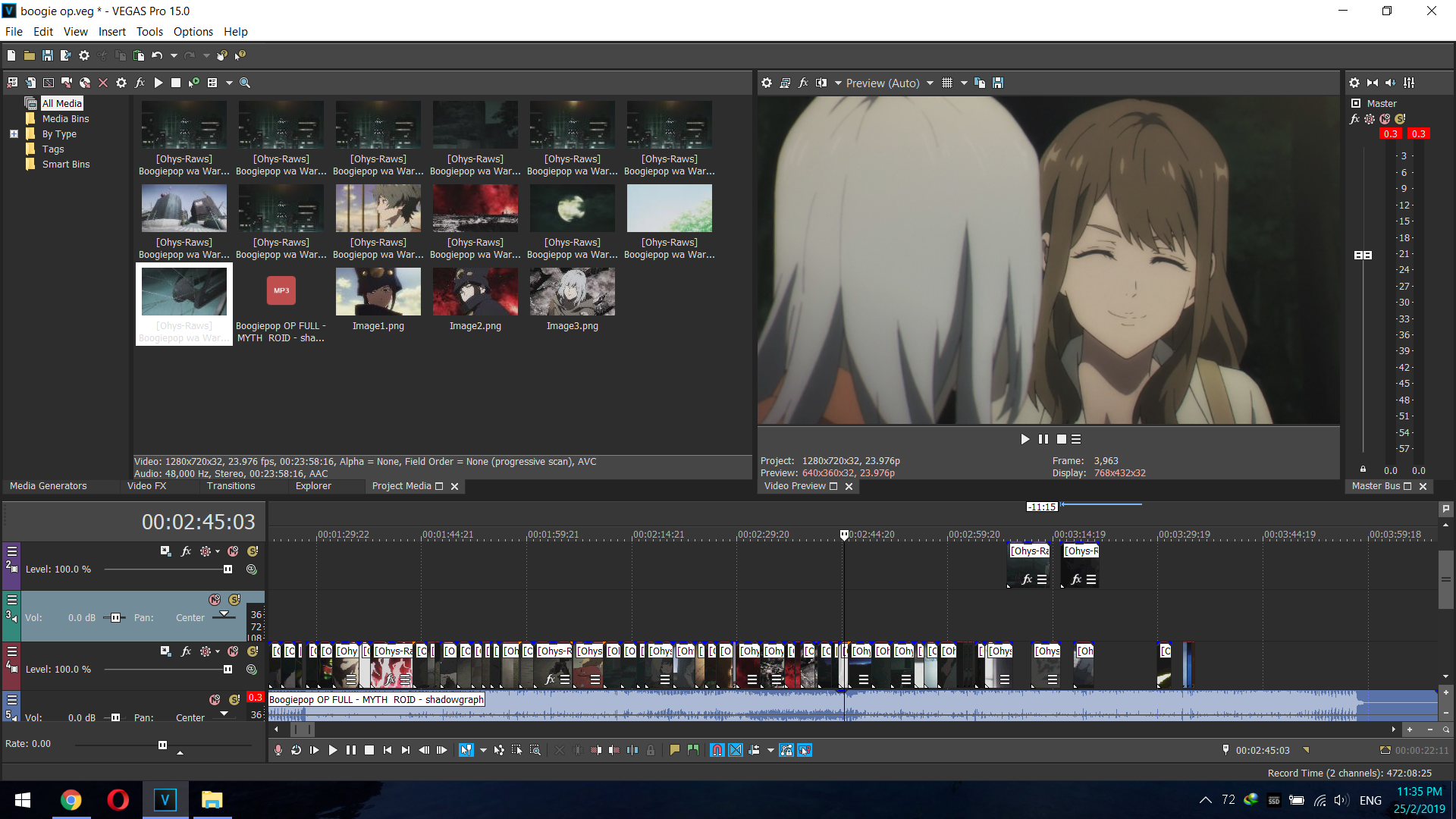Viewport: 1456px width, 819px height.
Task: Click the Record microphone icon in transport bar
Action: [278, 750]
